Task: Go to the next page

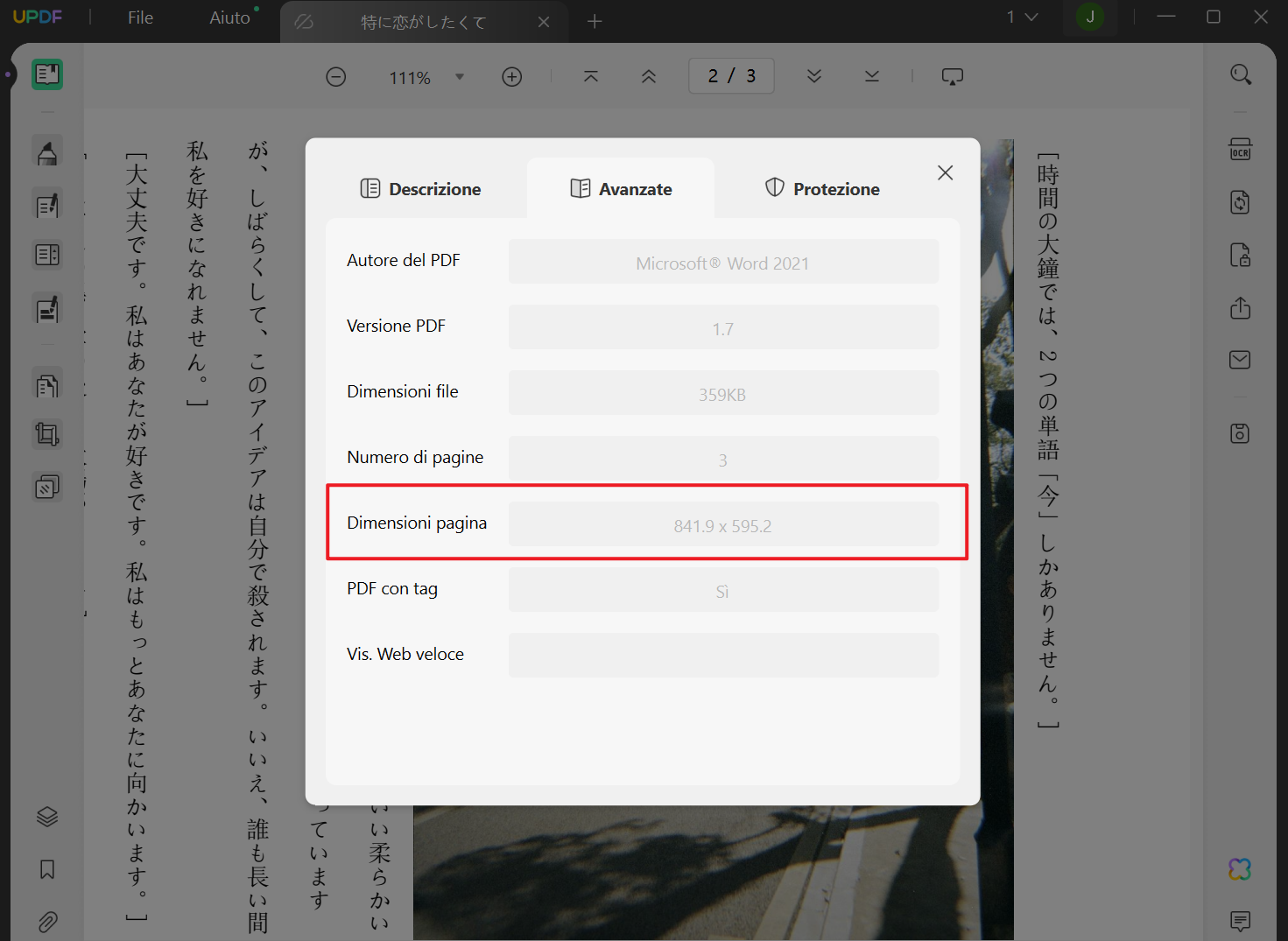Action: [814, 77]
